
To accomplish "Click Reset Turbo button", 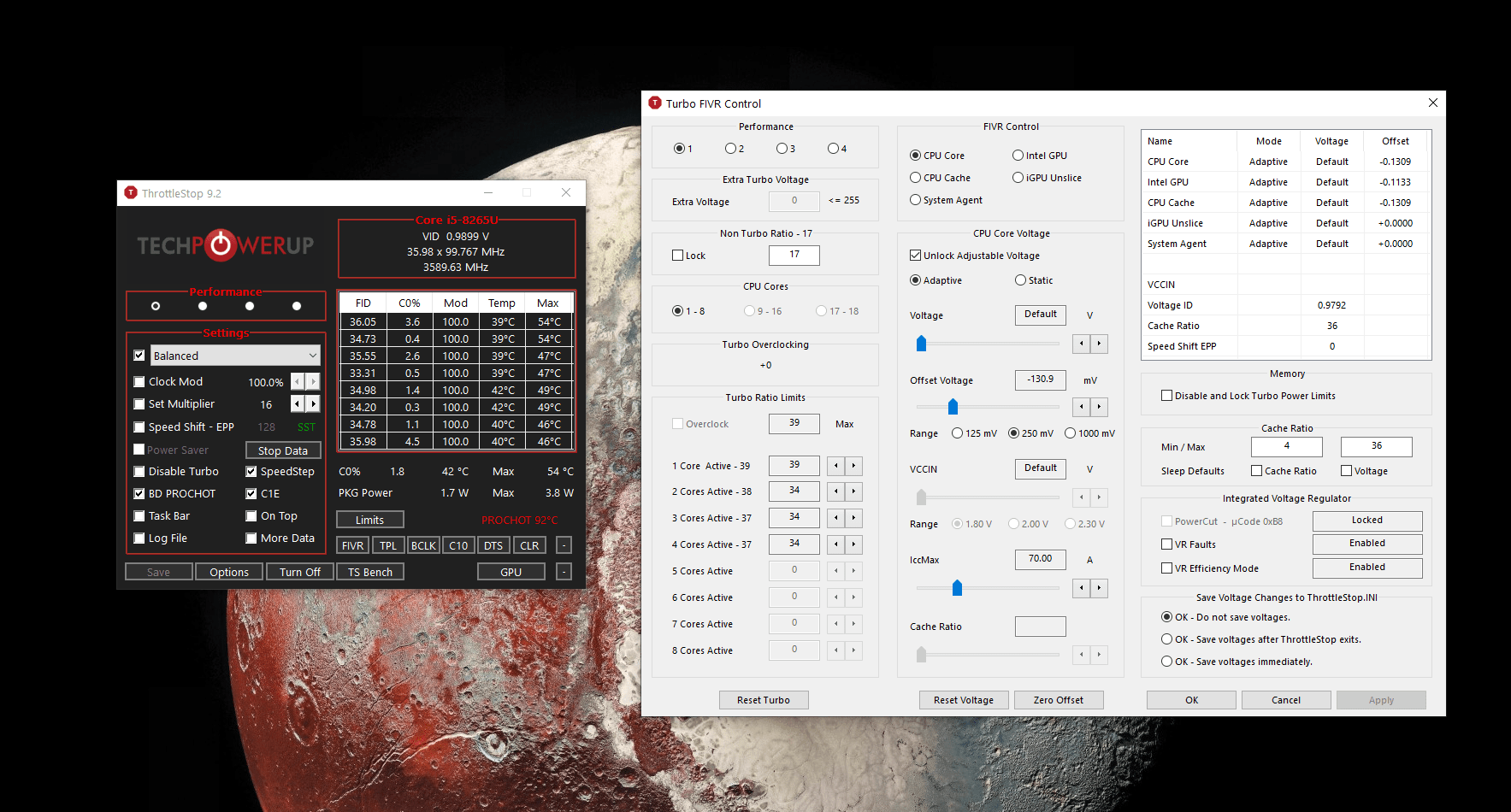I will click(764, 700).
